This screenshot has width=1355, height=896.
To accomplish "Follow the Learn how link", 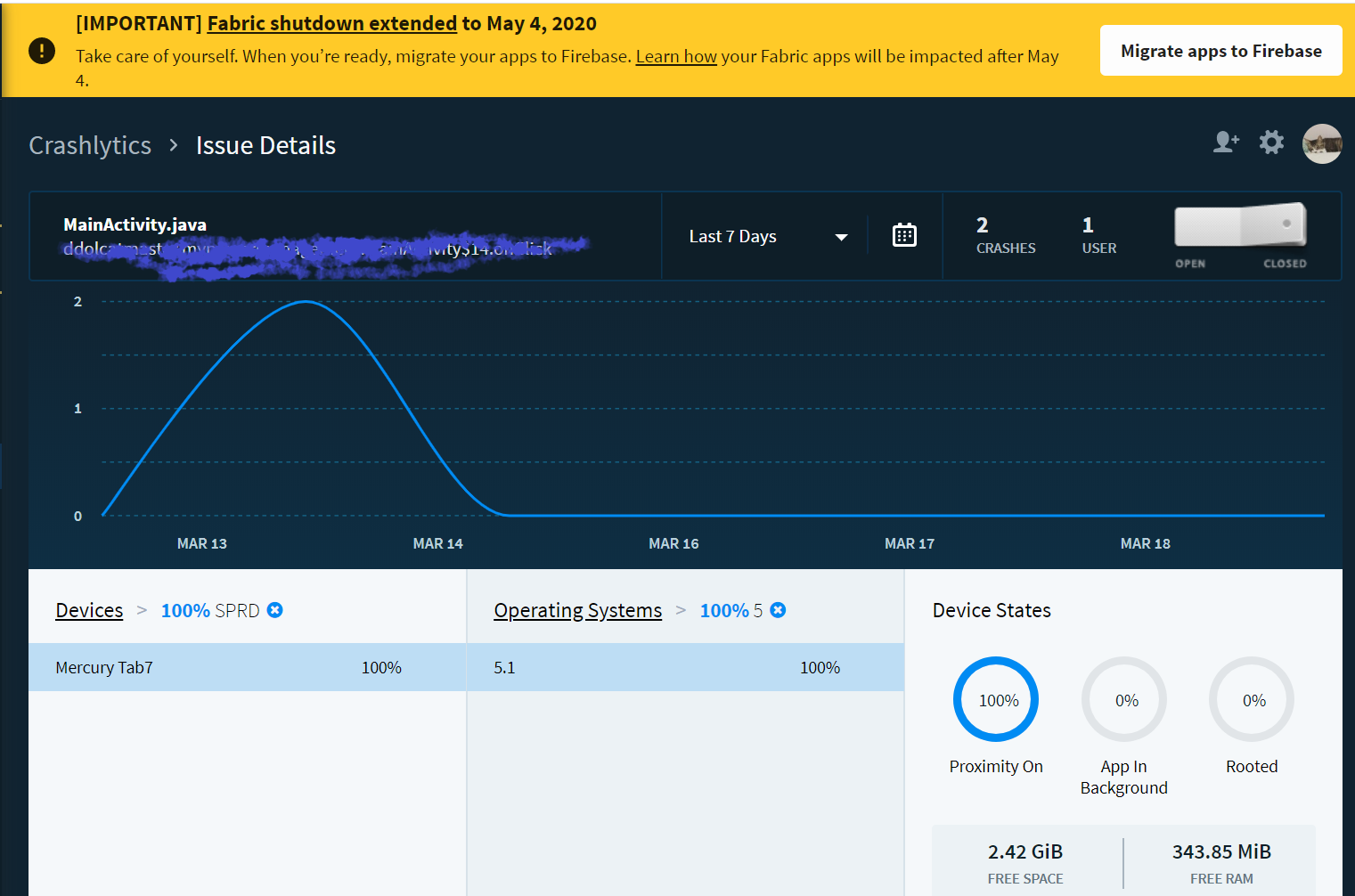I will (675, 56).
